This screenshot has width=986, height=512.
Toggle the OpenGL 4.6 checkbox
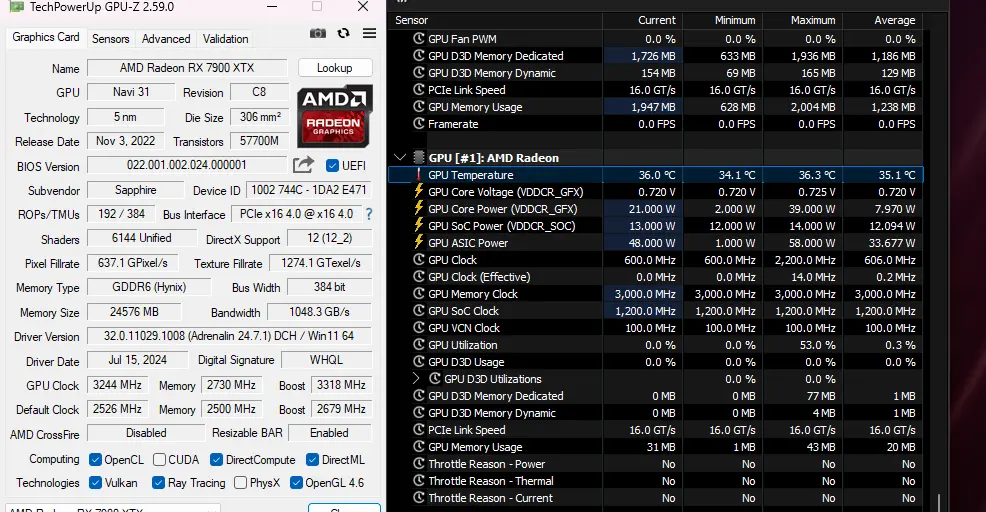coord(296,482)
